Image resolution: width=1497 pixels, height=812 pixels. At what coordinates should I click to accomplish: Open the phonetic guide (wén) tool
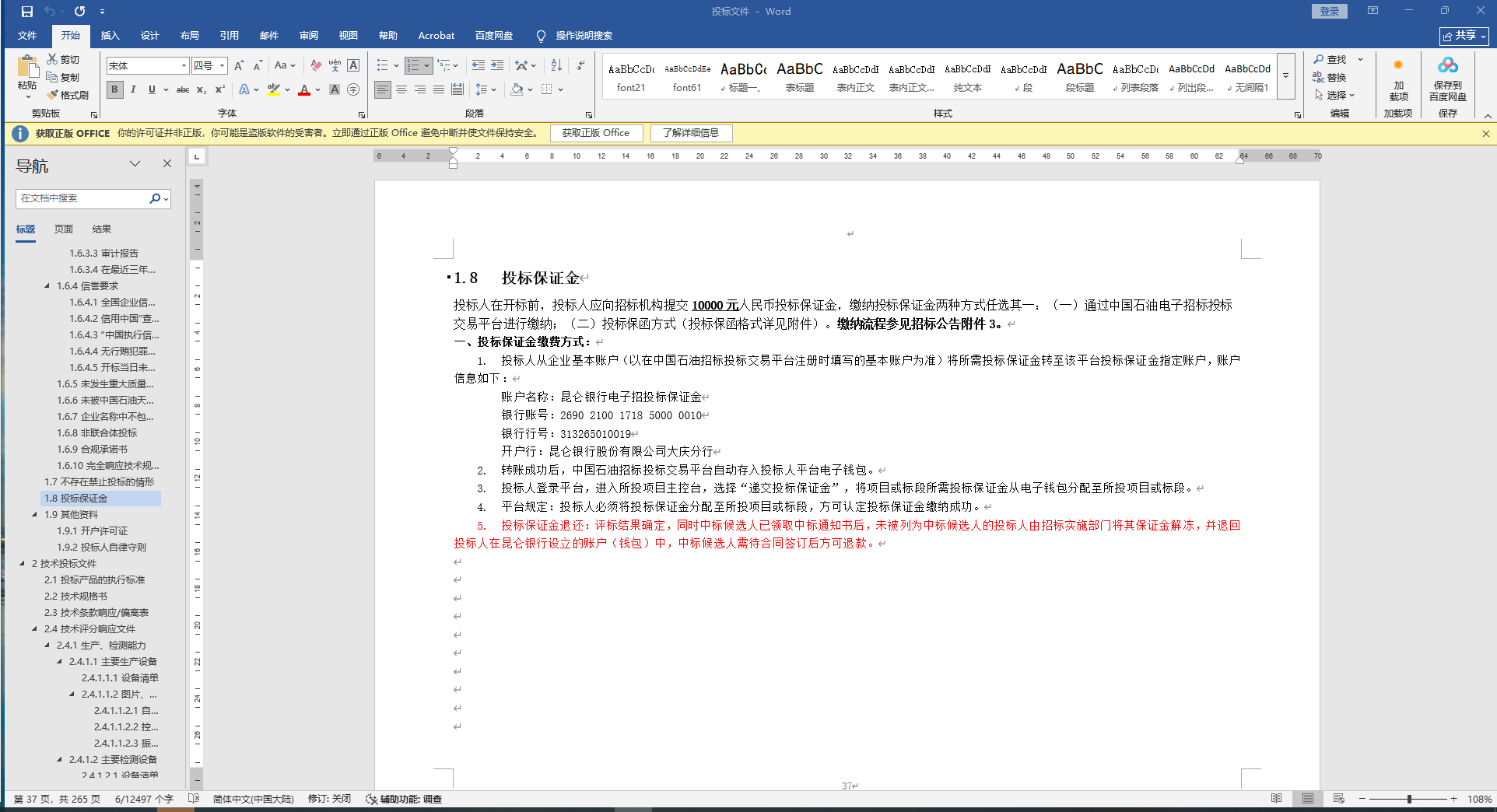[335, 65]
